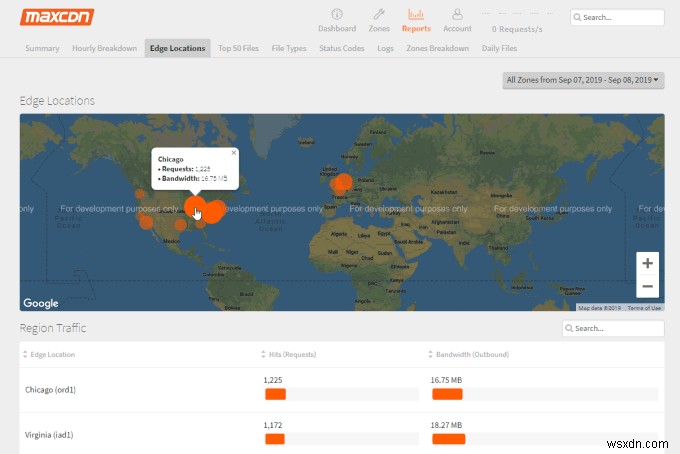Switch to the Summary tab
The image size is (680, 454).
tap(42, 48)
